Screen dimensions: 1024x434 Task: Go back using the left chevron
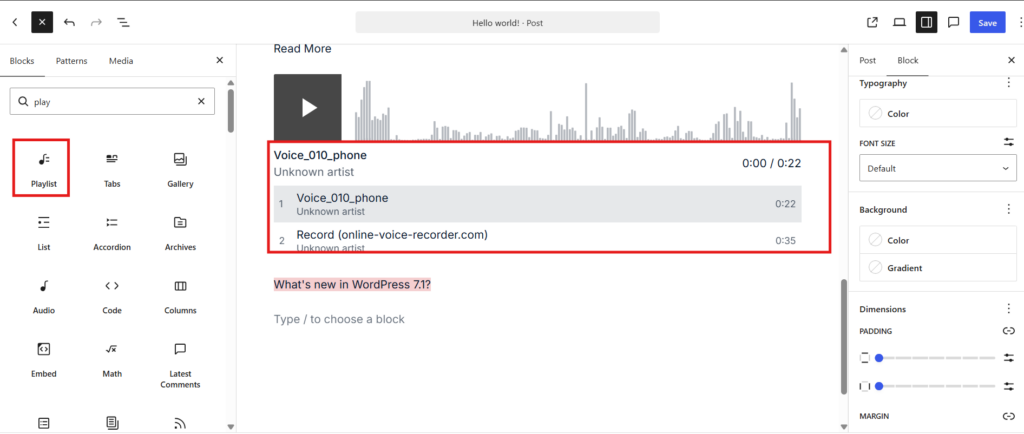pos(15,22)
